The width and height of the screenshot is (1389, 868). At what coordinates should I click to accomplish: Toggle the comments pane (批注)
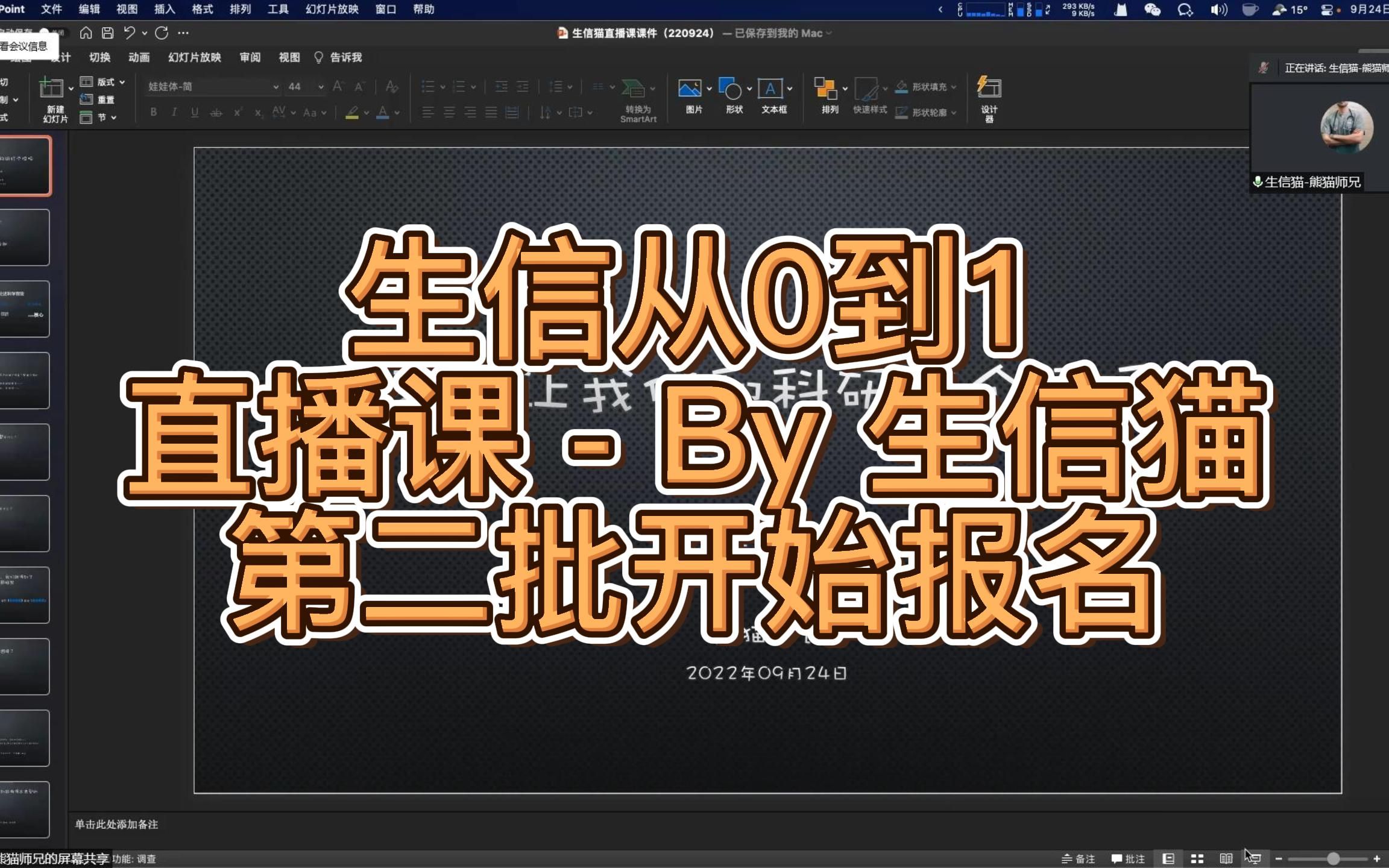click(x=1128, y=858)
